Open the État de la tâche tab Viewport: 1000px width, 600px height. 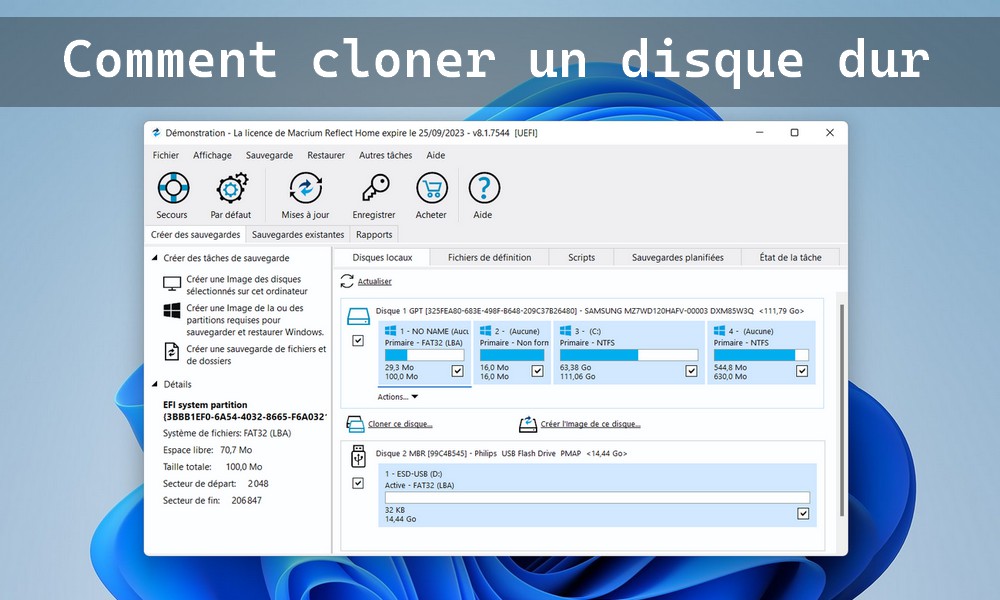[790, 258]
